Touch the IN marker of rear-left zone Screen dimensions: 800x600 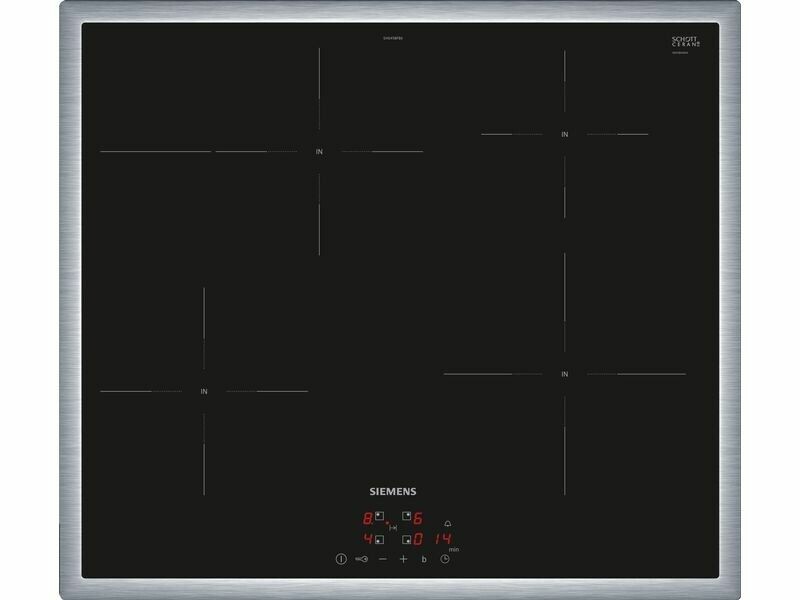tap(320, 152)
